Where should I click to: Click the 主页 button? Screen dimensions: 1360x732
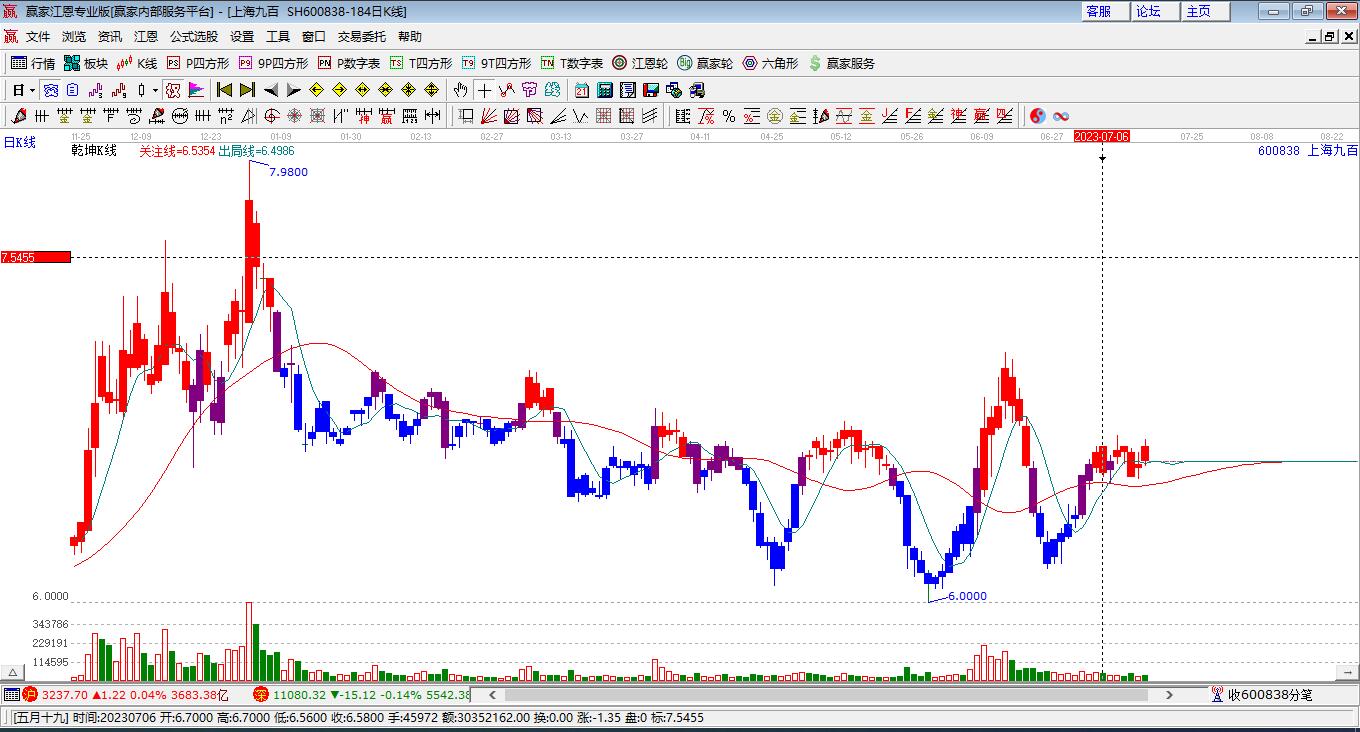[1205, 11]
